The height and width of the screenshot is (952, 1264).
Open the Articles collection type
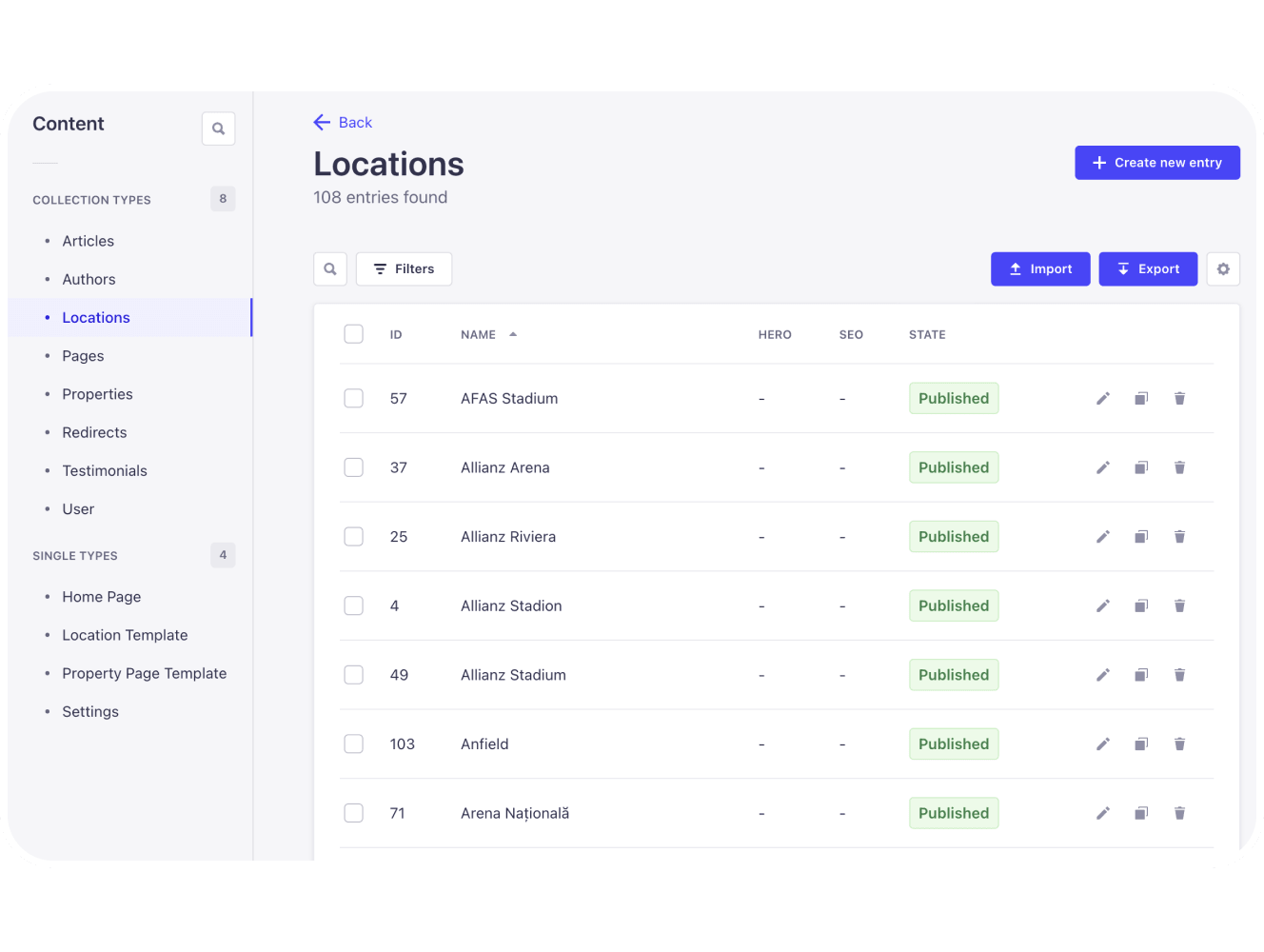[x=88, y=242]
